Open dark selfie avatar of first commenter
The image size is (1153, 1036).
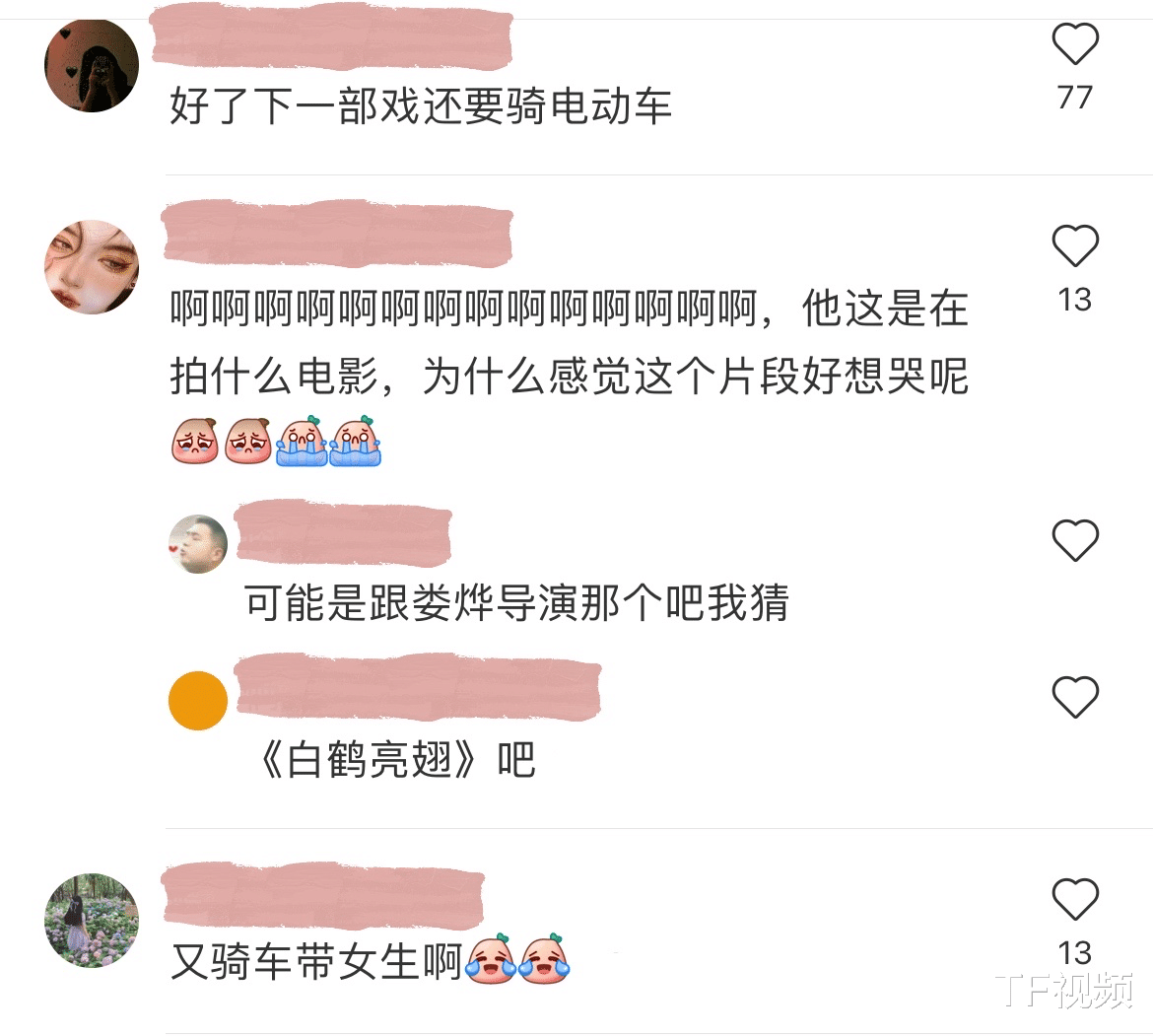[92, 66]
